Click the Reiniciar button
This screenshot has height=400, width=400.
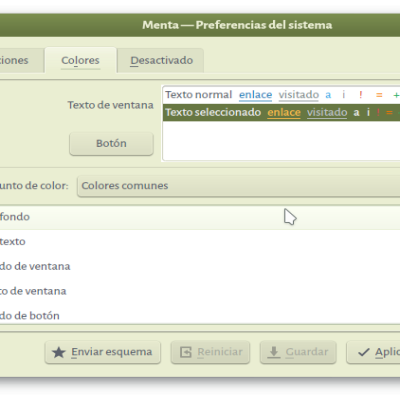(210, 352)
